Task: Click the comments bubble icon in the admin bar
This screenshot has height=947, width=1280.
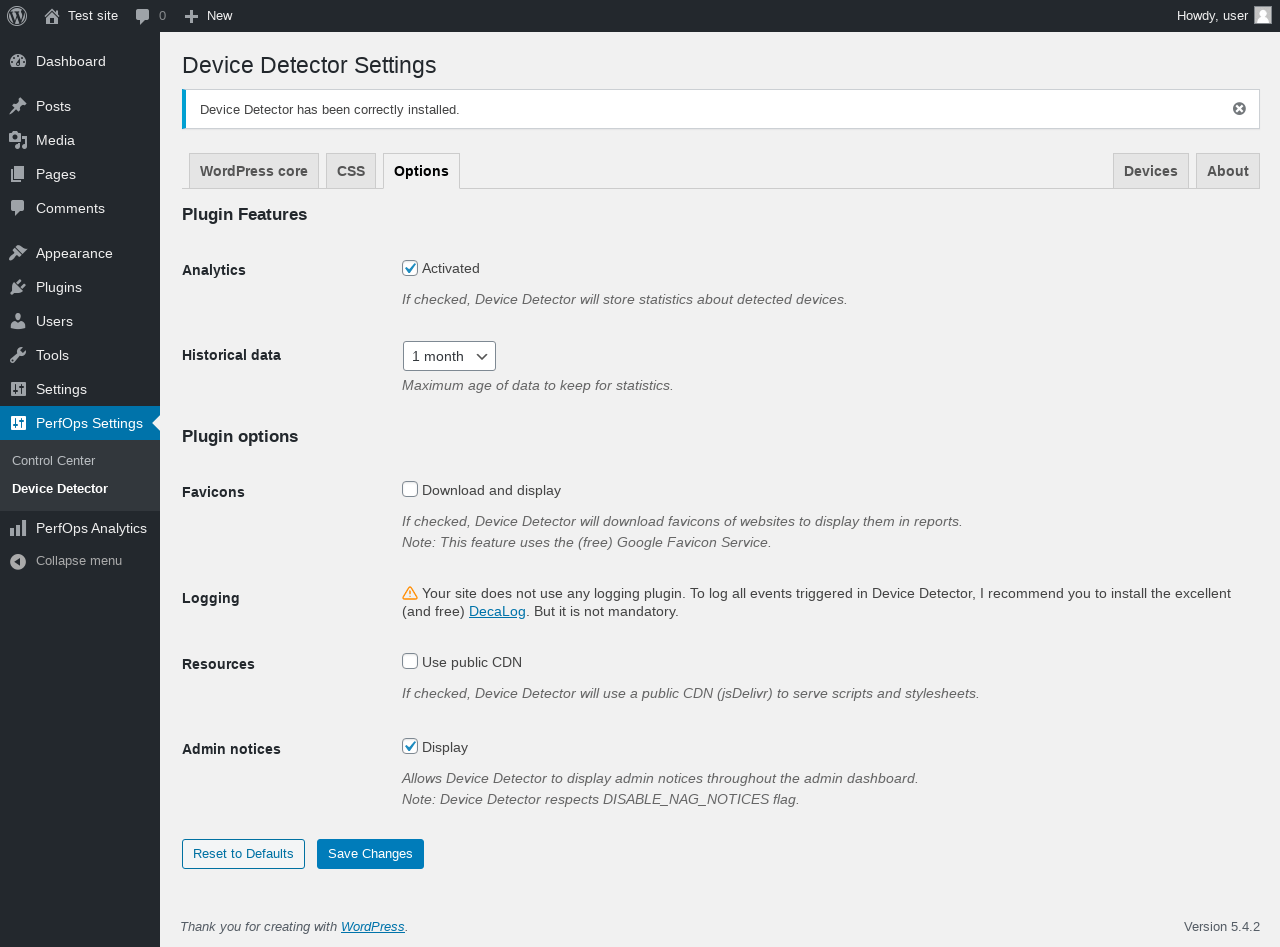Action: tap(143, 16)
